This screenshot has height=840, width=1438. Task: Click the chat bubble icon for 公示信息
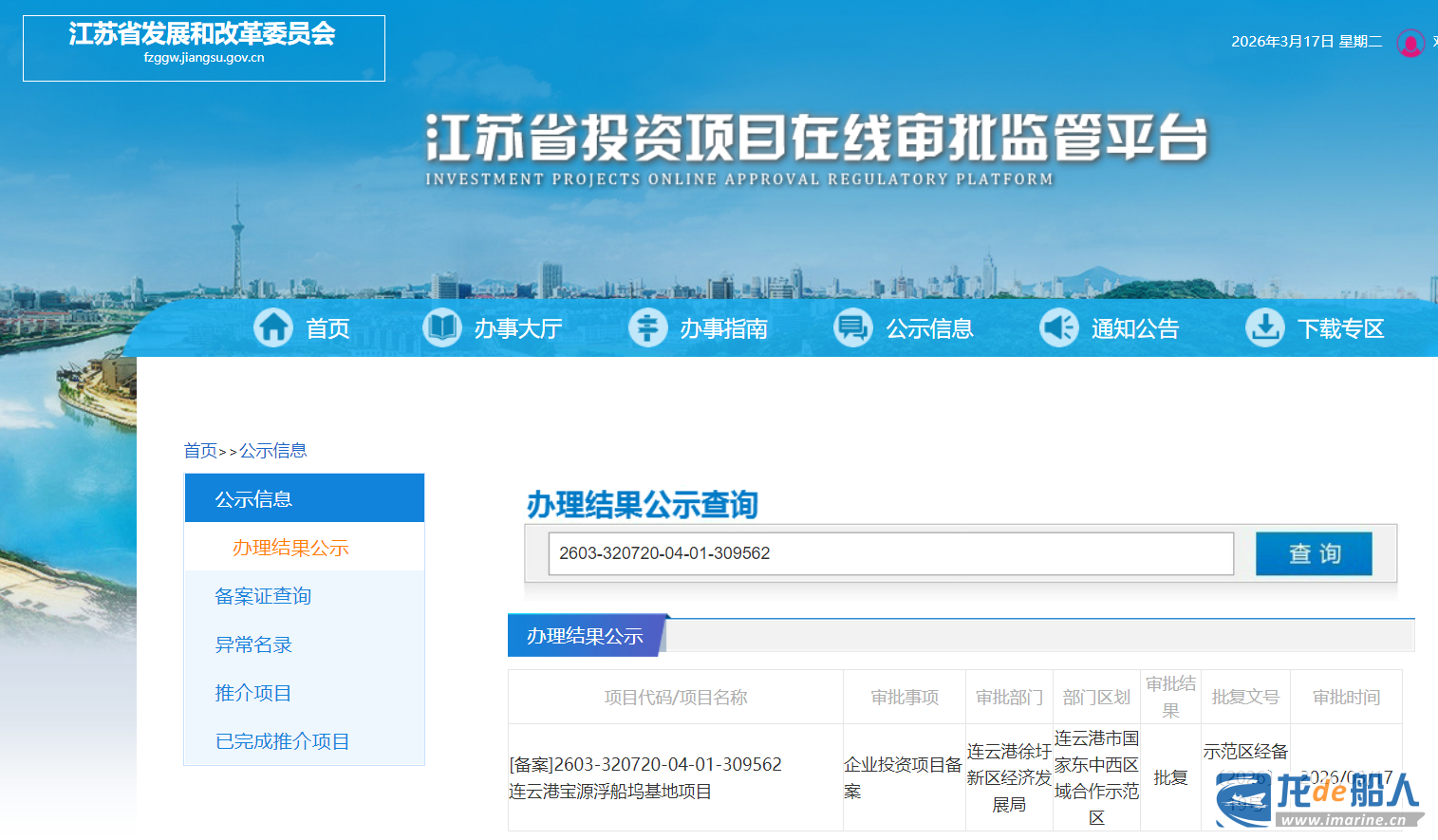click(852, 328)
